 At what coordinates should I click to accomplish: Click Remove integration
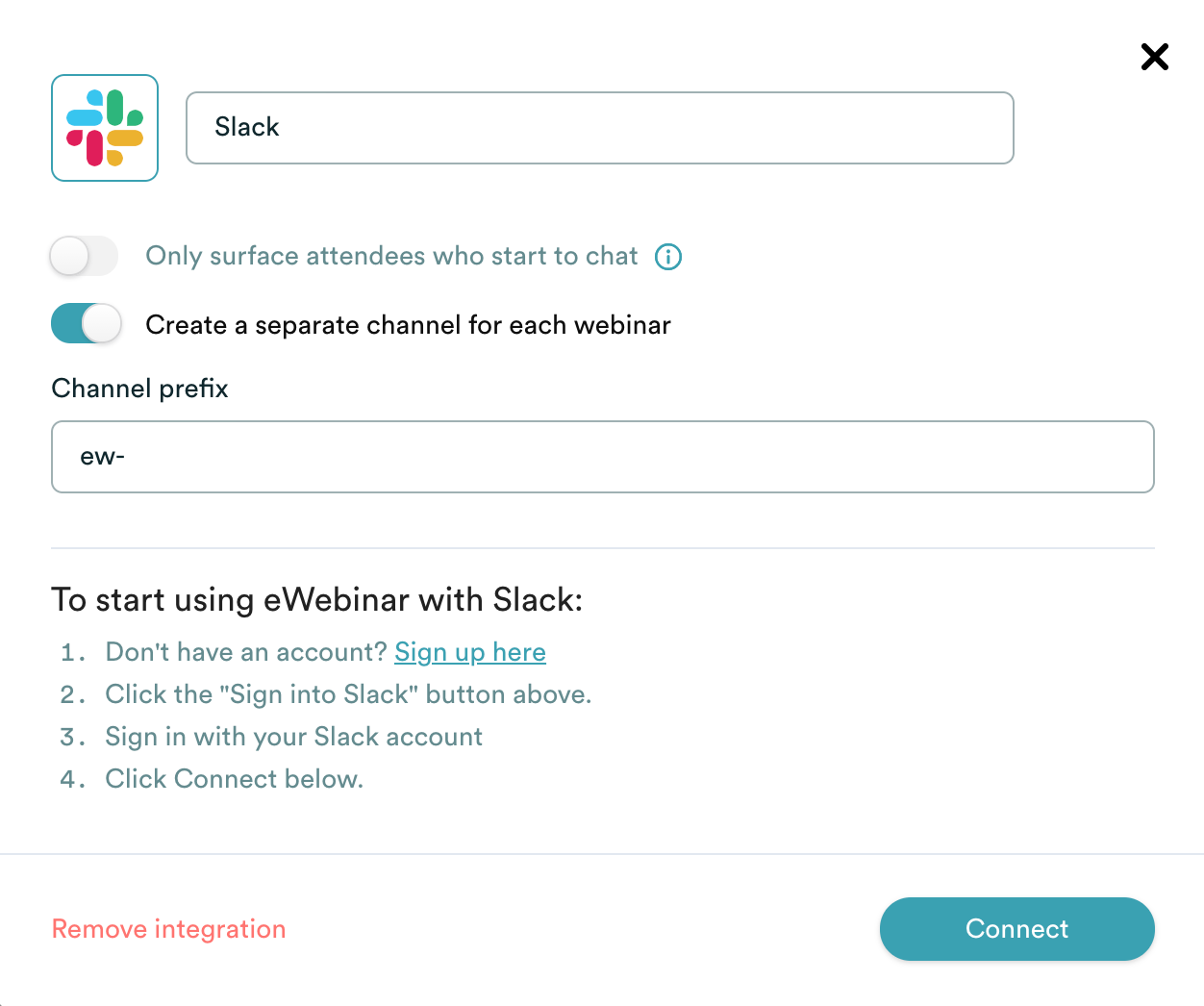pos(168,929)
